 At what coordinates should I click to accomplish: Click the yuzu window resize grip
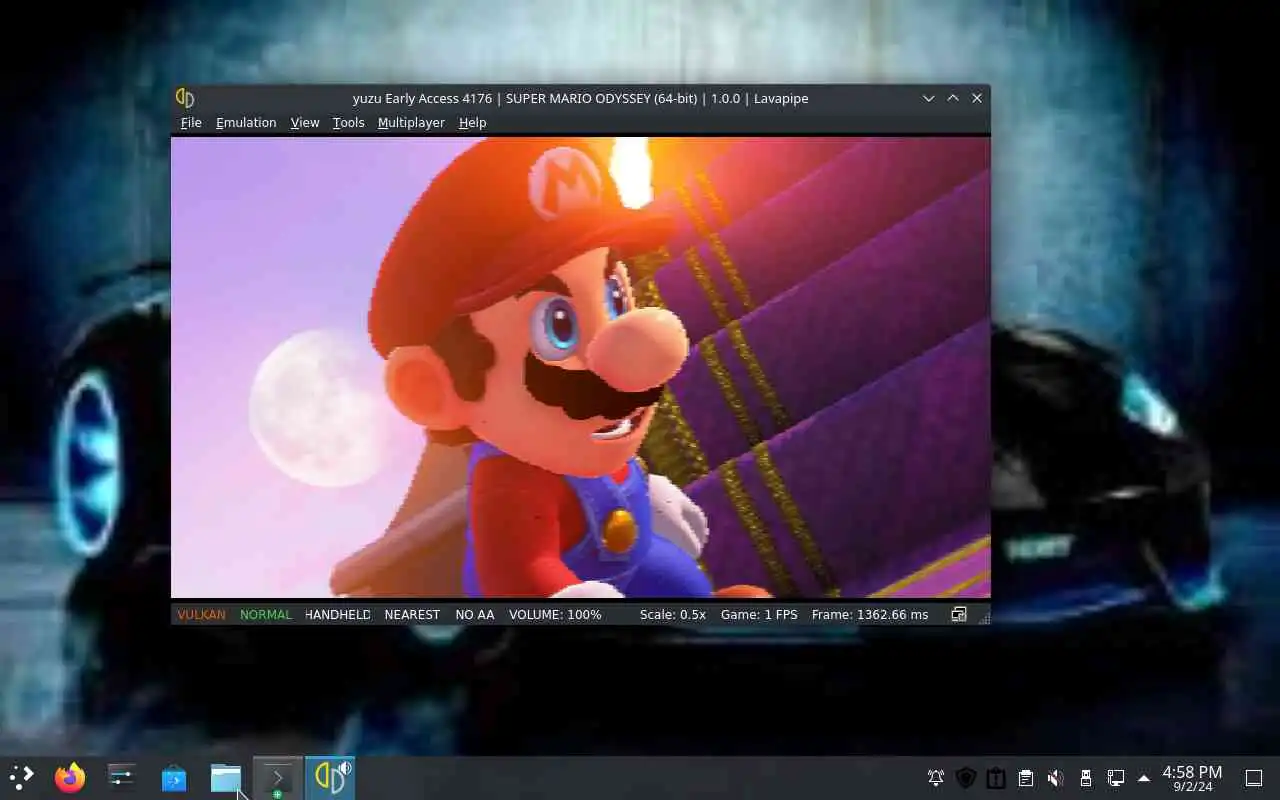[x=984, y=618]
